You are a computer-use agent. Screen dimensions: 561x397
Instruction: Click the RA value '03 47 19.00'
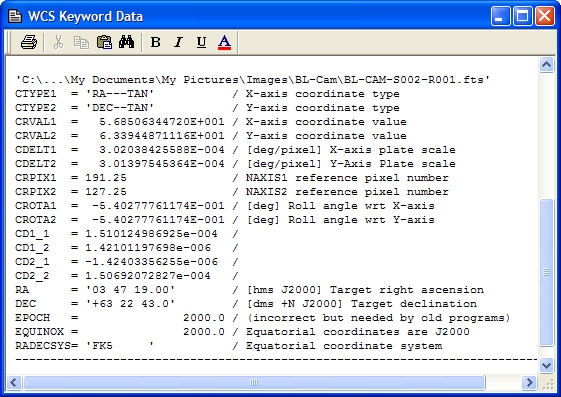[130, 289]
